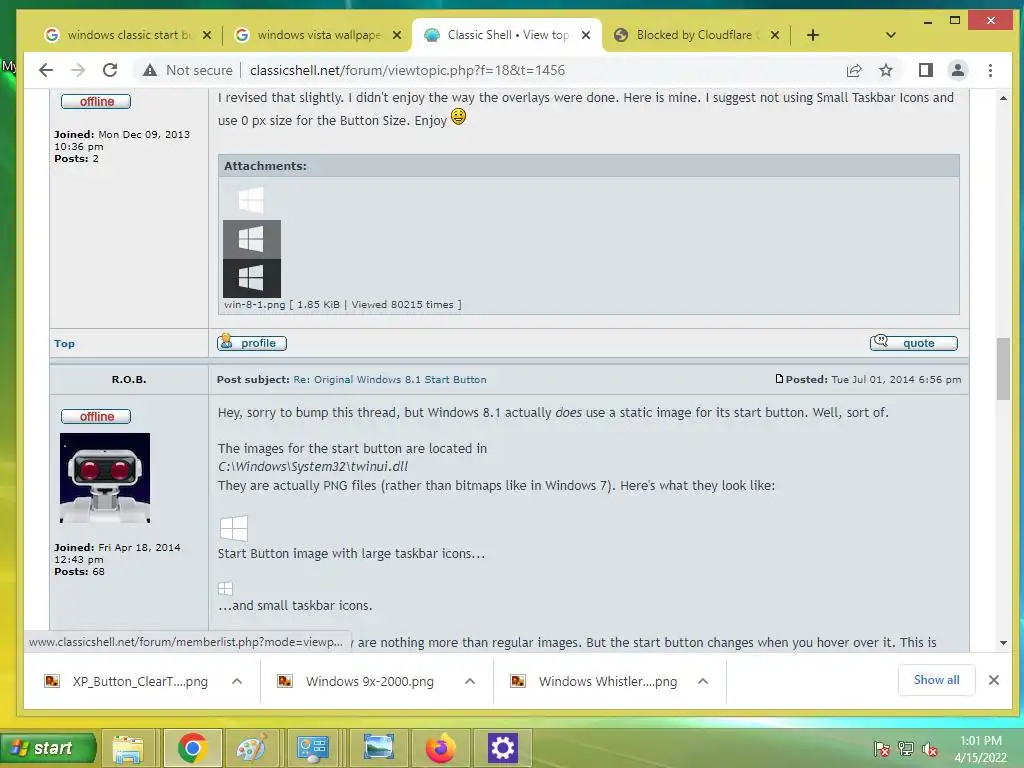Image resolution: width=1024 pixels, height=768 pixels.
Task: Open Control Panel taskbar icon
Action: [313, 748]
